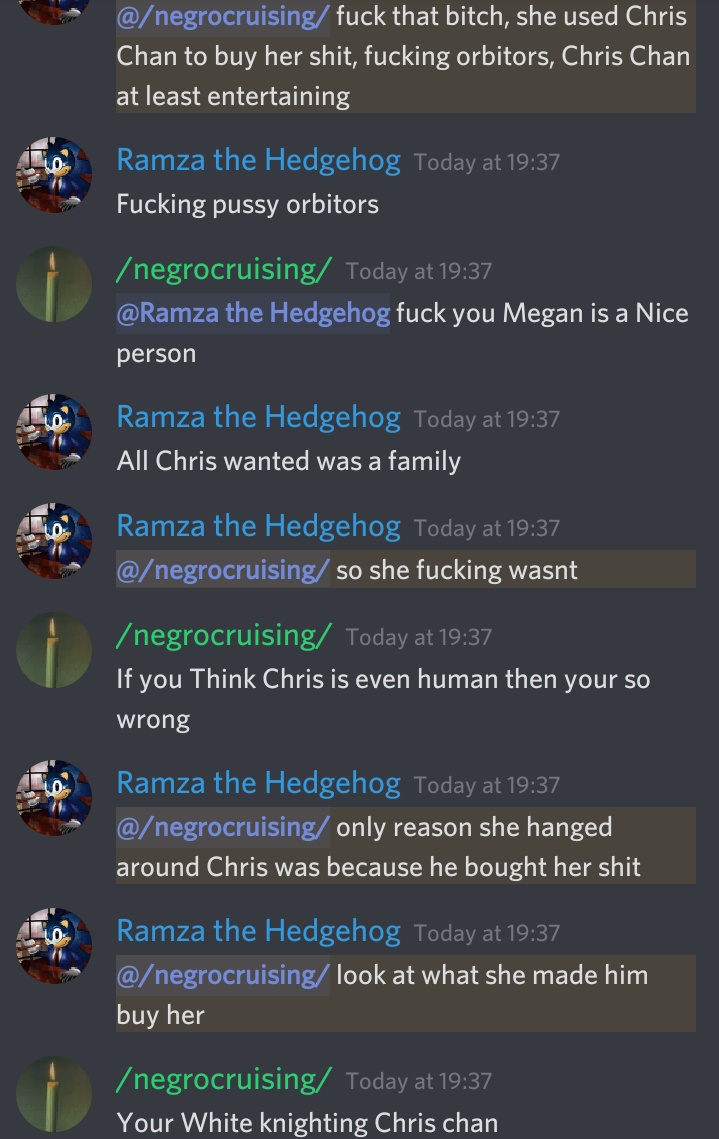Open username above 'Fucking pussy orbitors' message
The width and height of the screenshot is (719, 1139).
(259, 161)
